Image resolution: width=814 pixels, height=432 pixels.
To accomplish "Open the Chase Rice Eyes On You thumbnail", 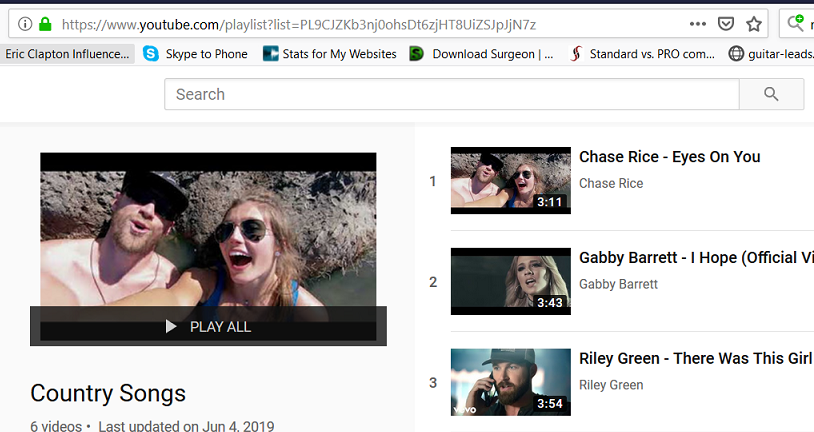I will 511,180.
